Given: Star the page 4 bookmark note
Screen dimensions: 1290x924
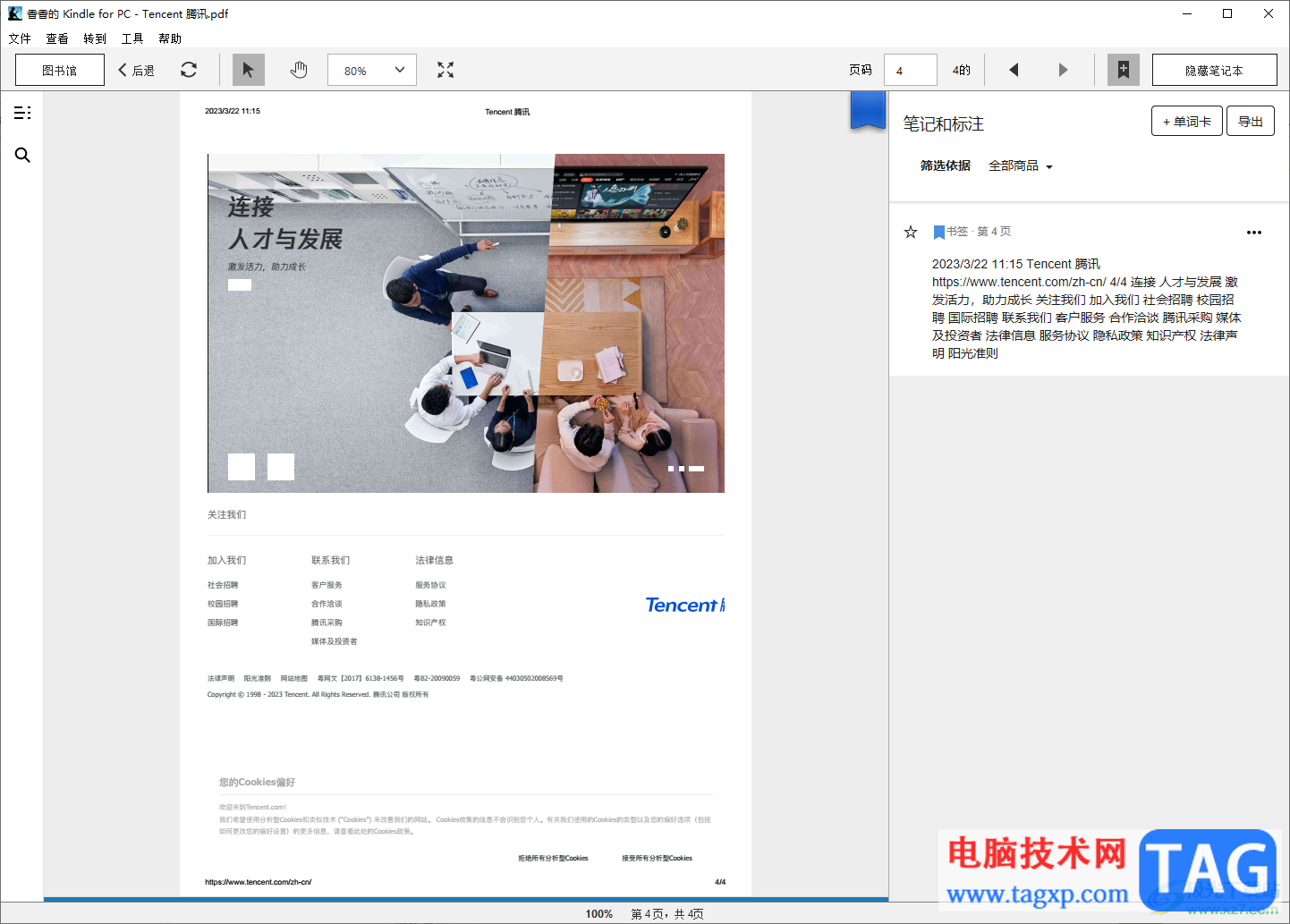Looking at the screenshot, I should 911,233.
